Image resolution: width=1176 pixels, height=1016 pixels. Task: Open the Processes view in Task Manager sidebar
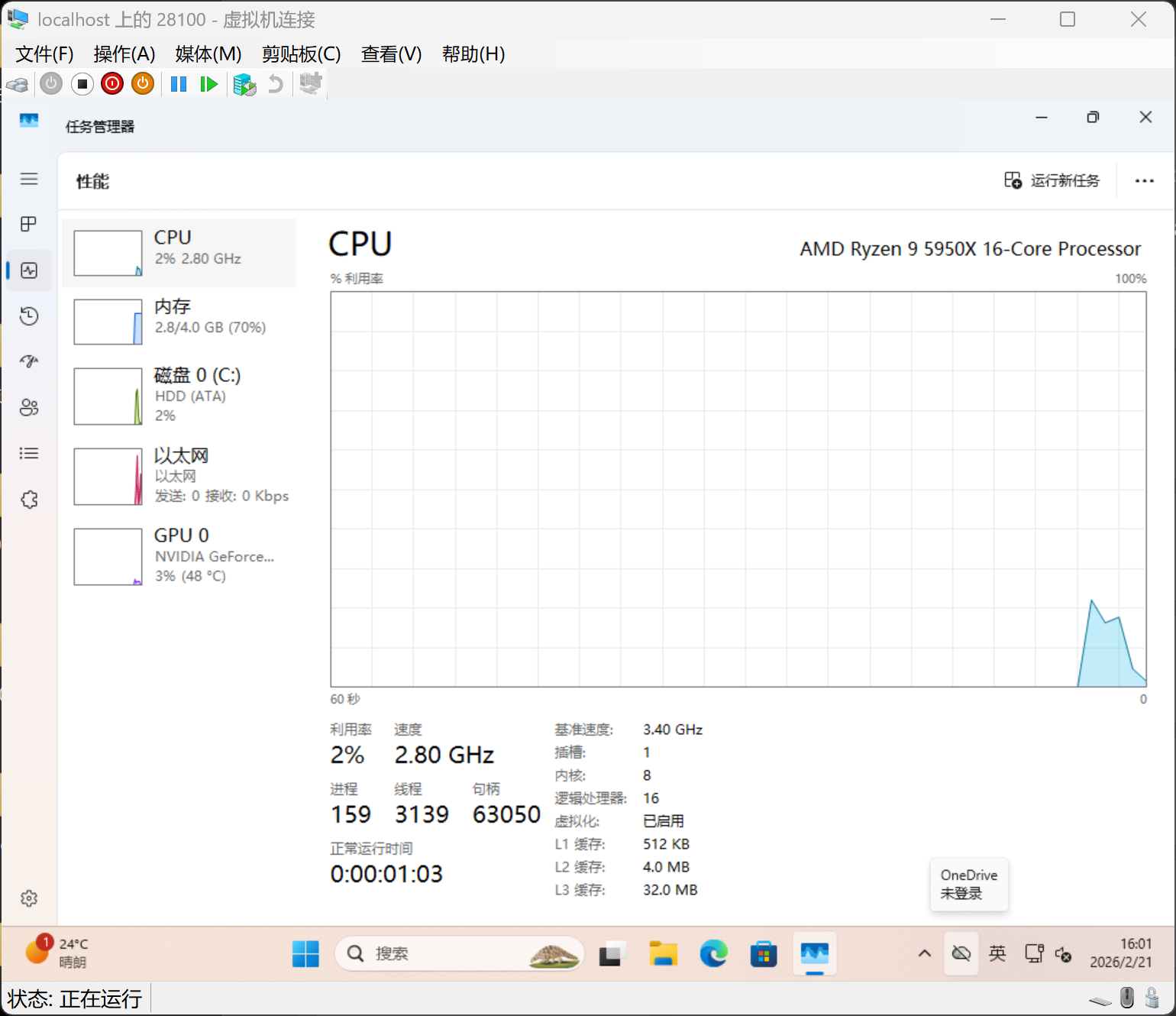(29, 224)
